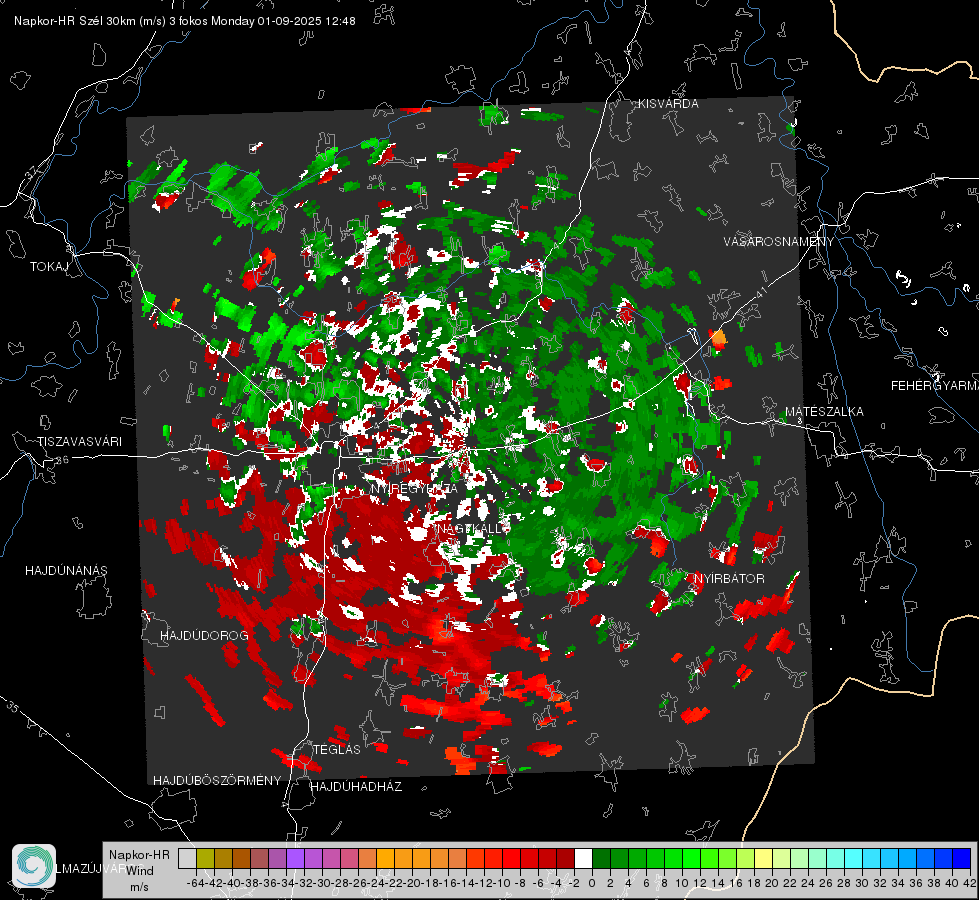
Task: Select the 'Wind' legend label
Action: (140, 871)
